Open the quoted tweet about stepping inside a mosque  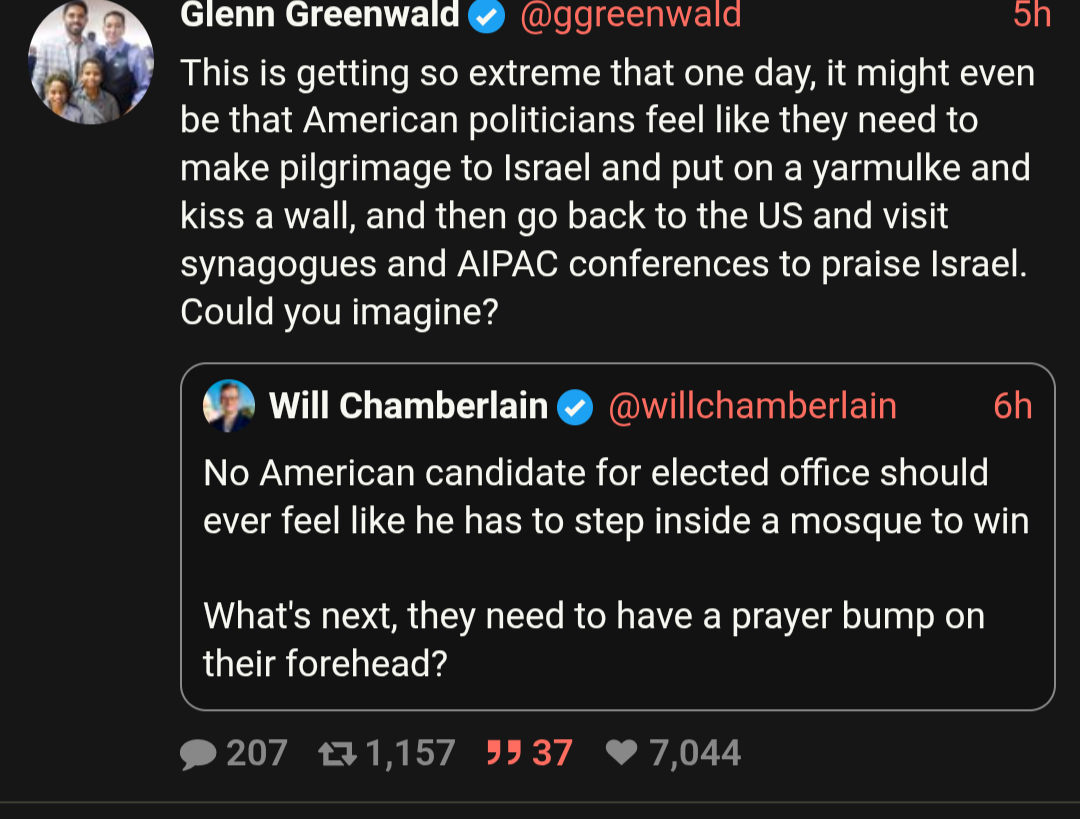(616, 566)
